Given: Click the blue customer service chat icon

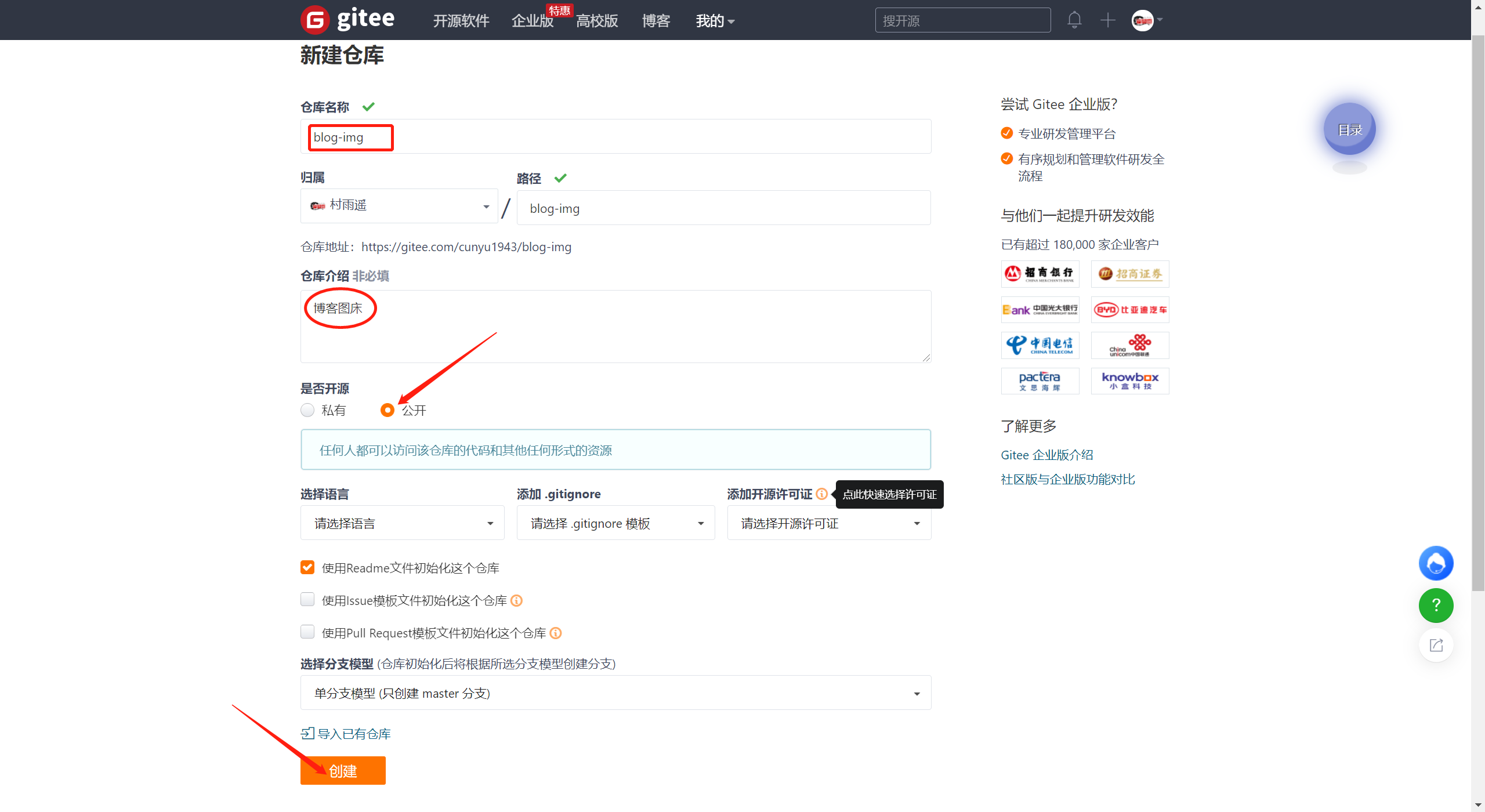Looking at the screenshot, I should [x=1436, y=563].
